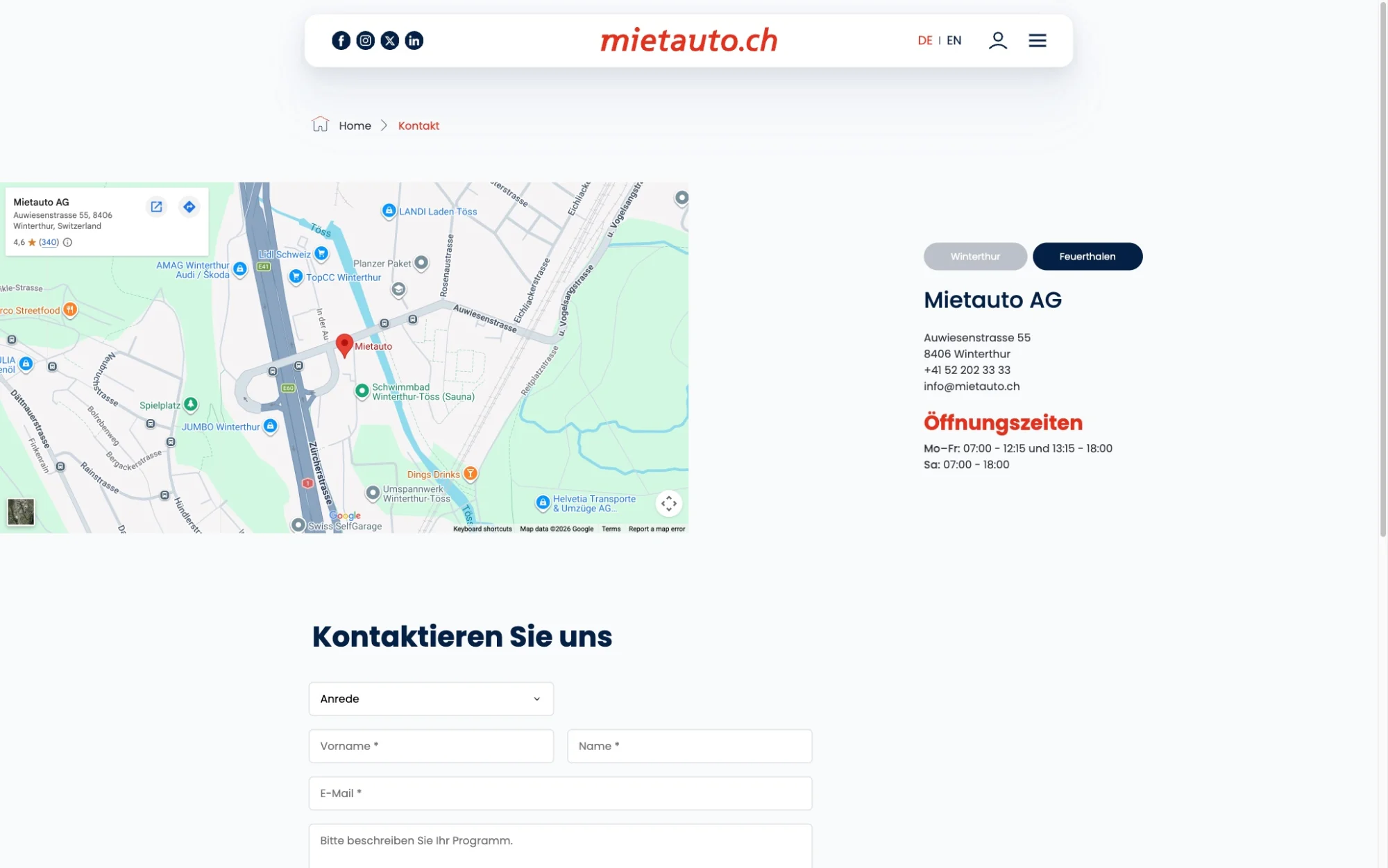Focus the Vorname input field
1388x868 pixels.
point(431,746)
